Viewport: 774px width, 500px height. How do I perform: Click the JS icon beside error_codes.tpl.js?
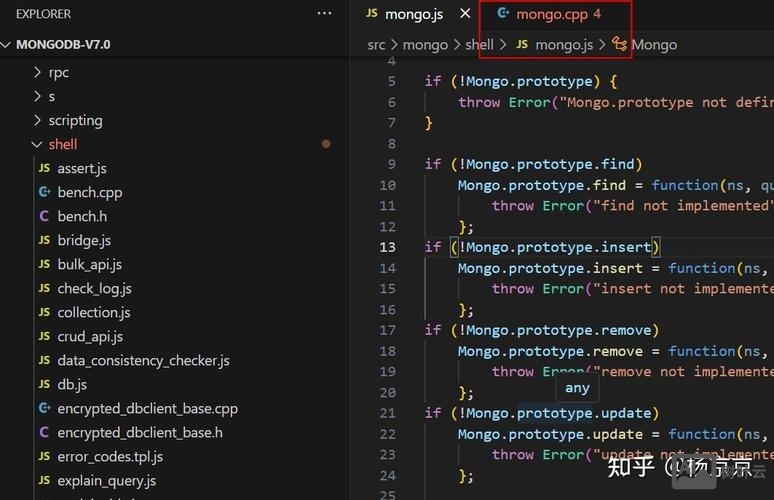pyautogui.click(x=44, y=456)
